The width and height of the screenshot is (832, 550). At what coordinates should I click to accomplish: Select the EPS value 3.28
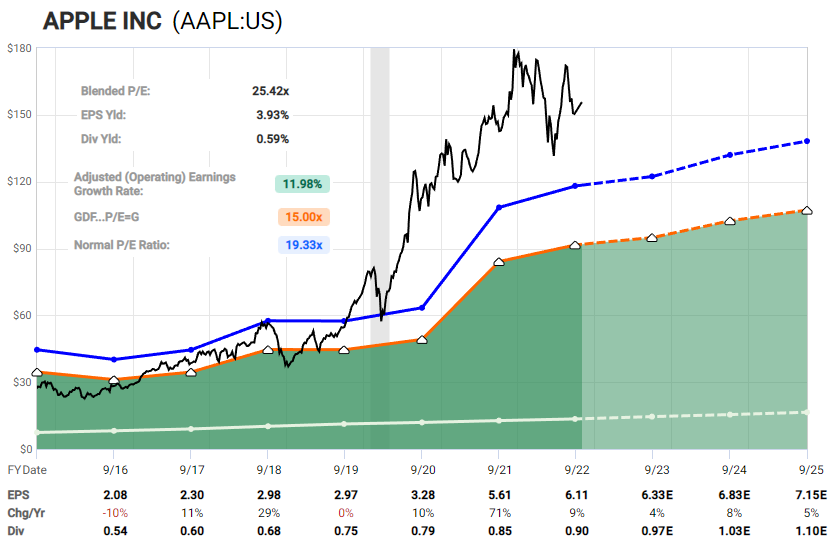tap(423, 495)
